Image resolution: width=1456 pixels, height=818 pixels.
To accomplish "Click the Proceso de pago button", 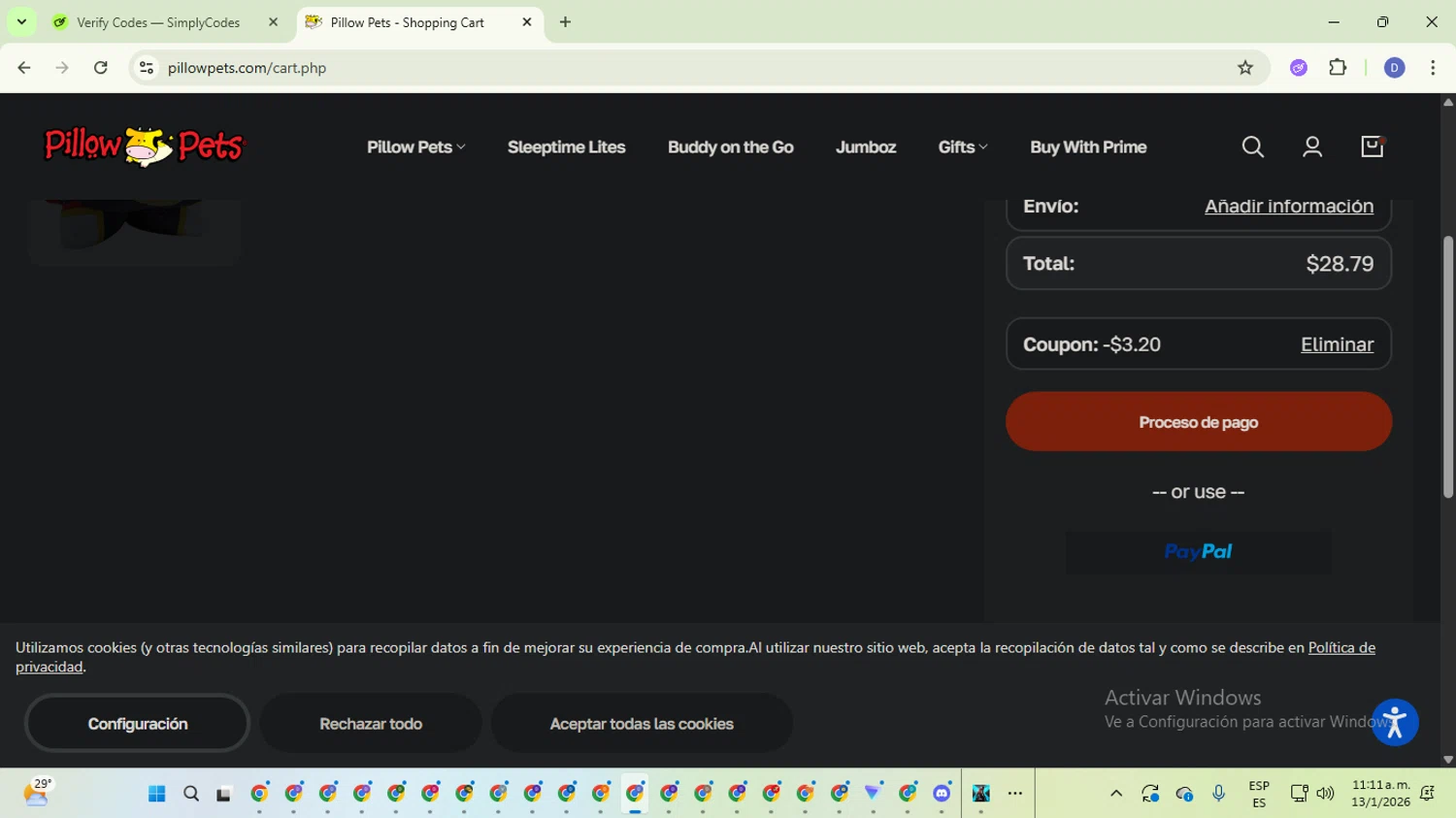I will click(1199, 421).
